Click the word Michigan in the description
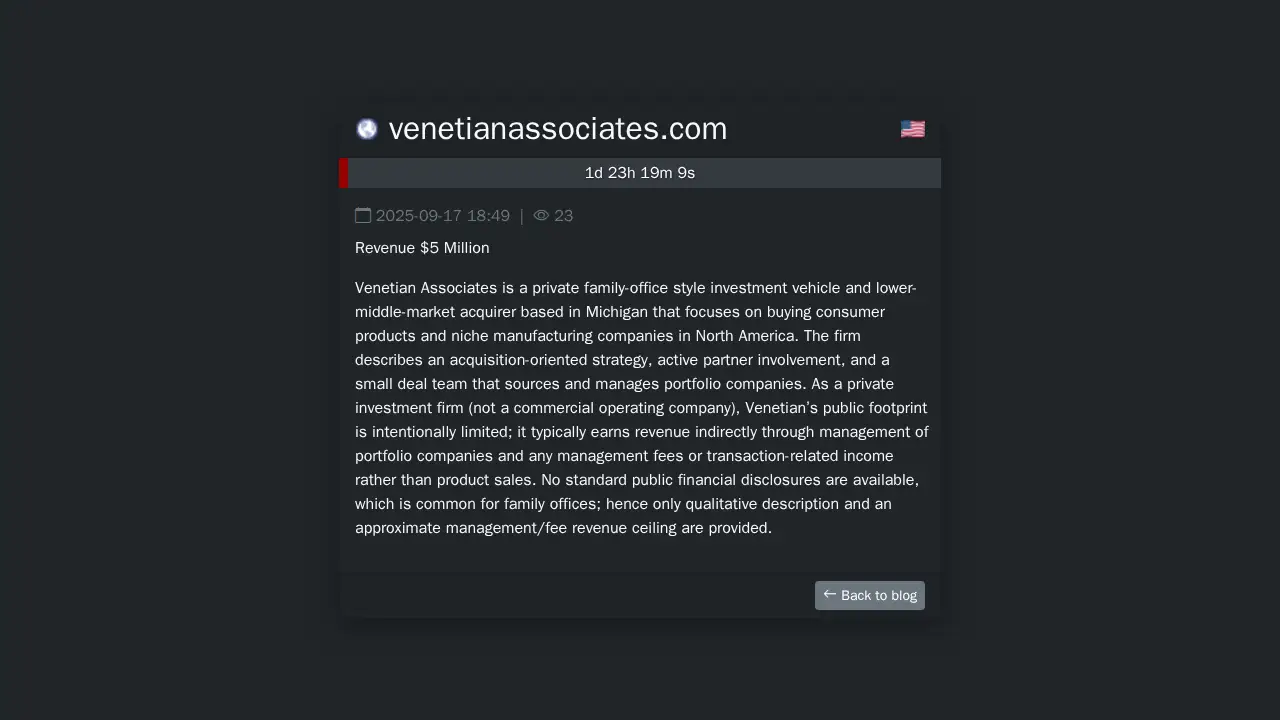 [x=616, y=312]
